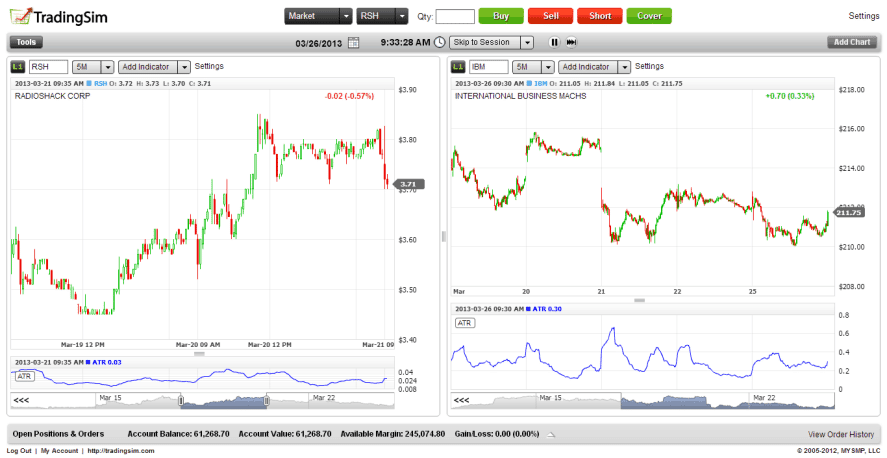Open the Market order type dropdown
This screenshot has height=458, width=887.
(x=318, y=16)
